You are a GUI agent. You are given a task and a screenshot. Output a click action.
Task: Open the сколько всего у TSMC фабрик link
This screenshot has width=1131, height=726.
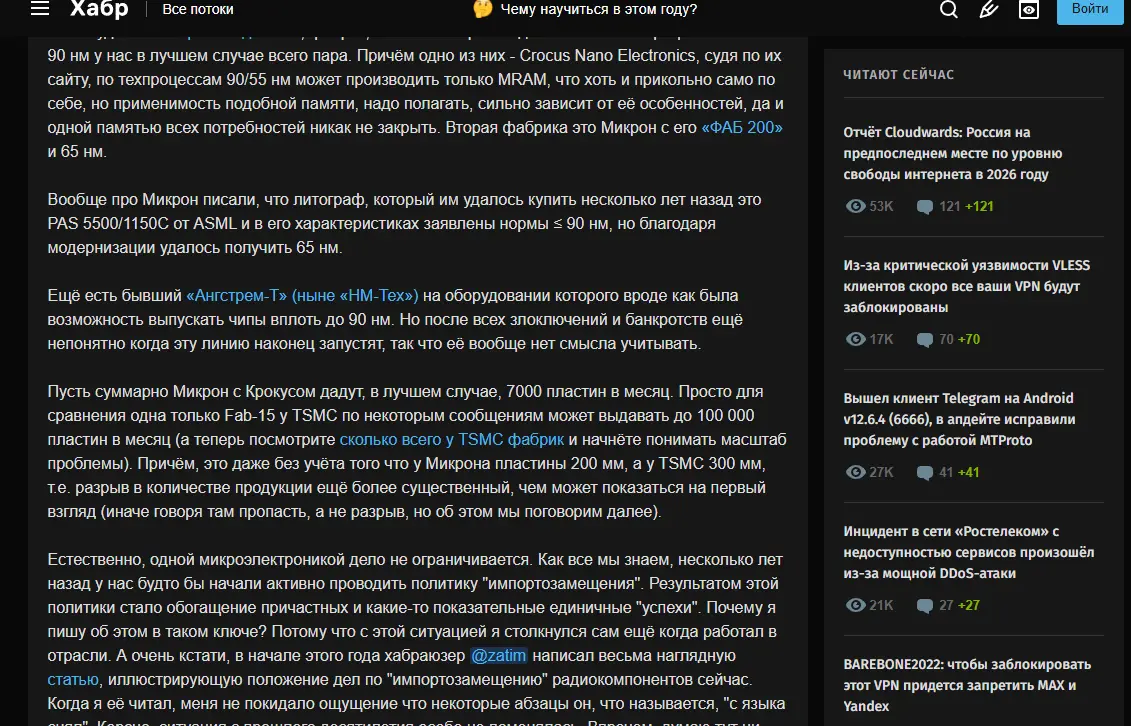(452, 440)
